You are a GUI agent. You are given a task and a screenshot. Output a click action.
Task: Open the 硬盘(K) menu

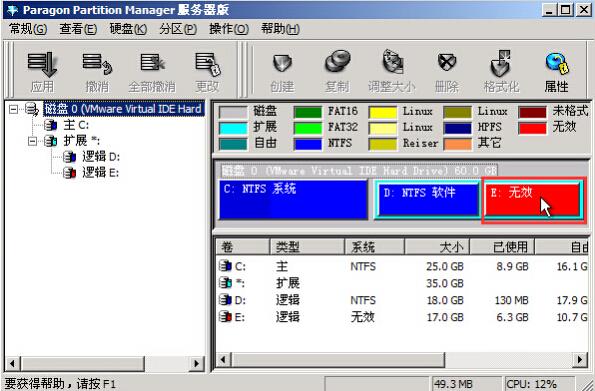(128, 29)
